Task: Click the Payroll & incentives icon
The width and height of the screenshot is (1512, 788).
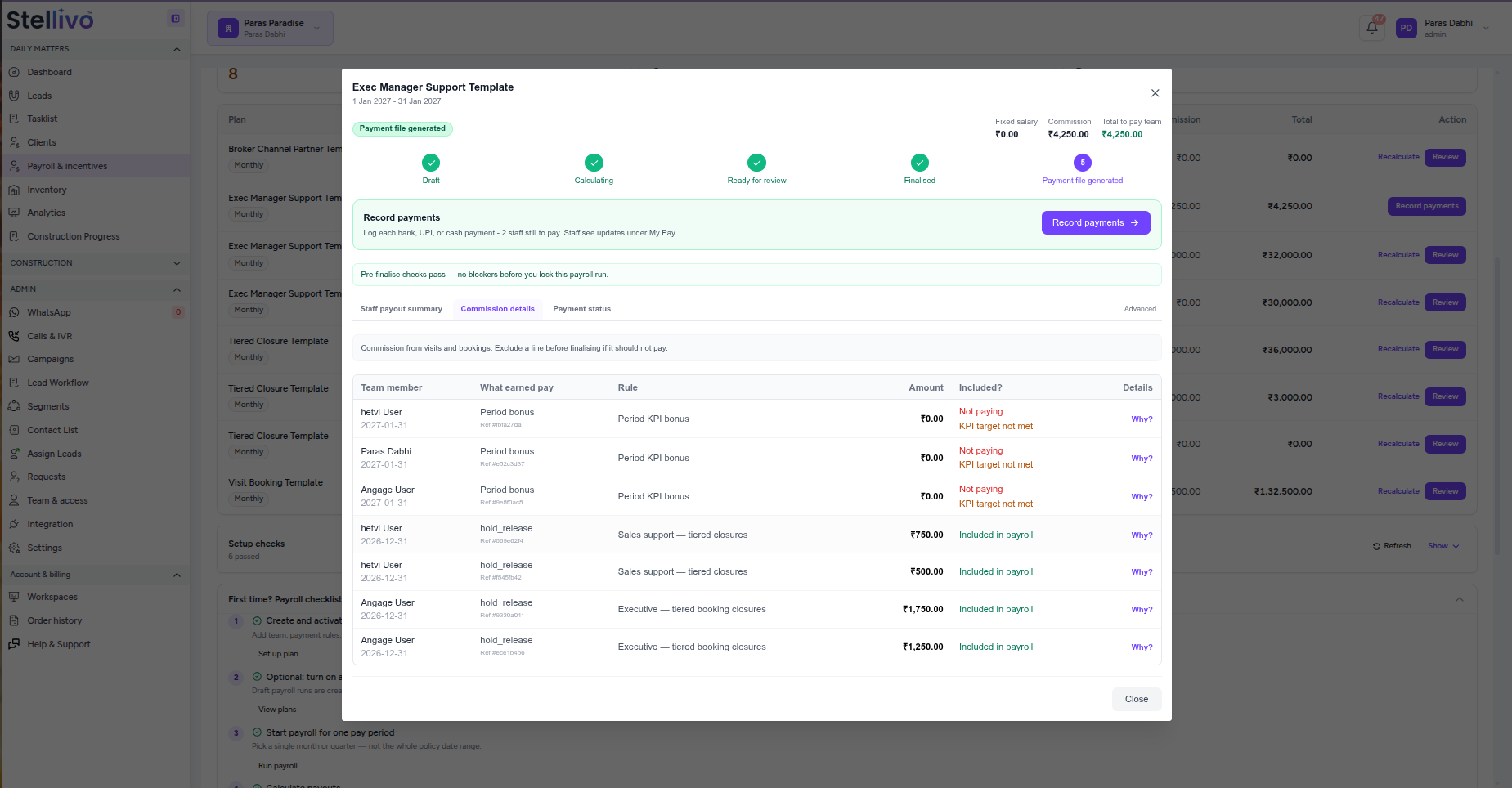Action: 14,166
